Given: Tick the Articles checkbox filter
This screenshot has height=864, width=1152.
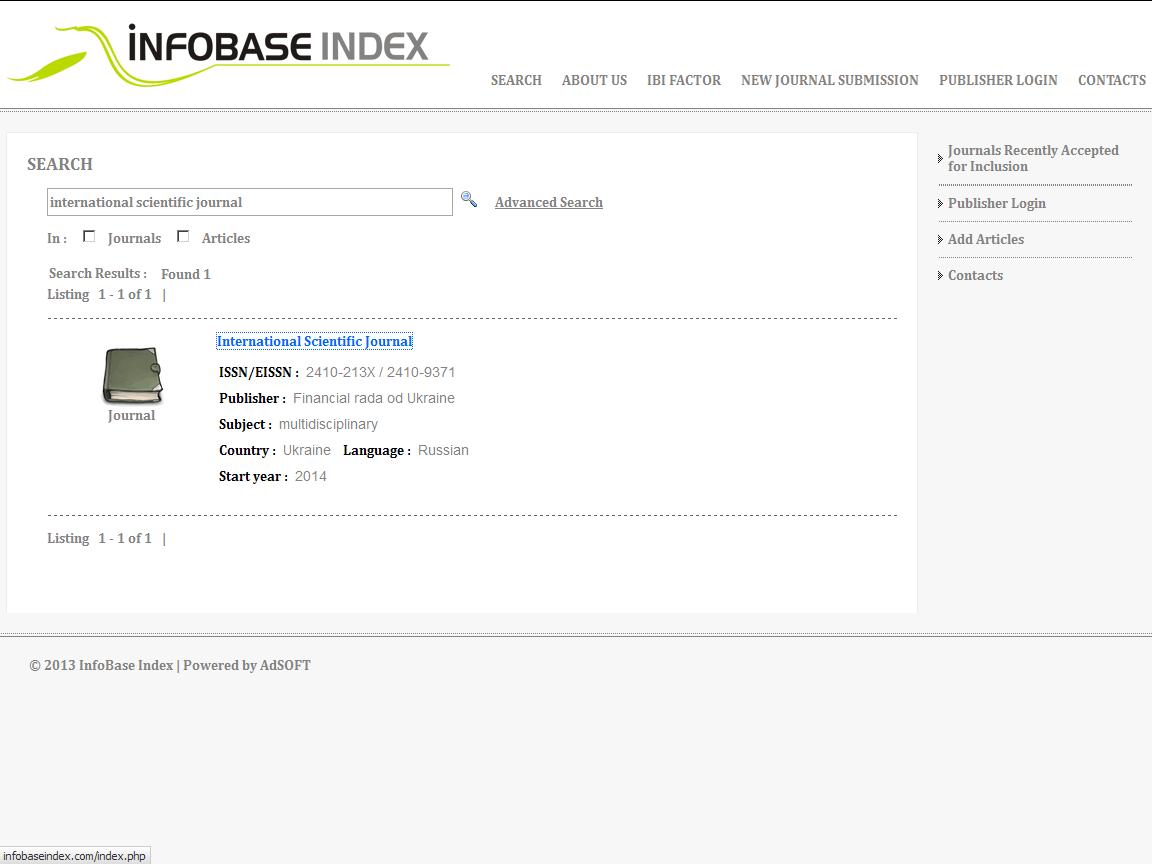Looking at the screenshot, I should 183,237.
